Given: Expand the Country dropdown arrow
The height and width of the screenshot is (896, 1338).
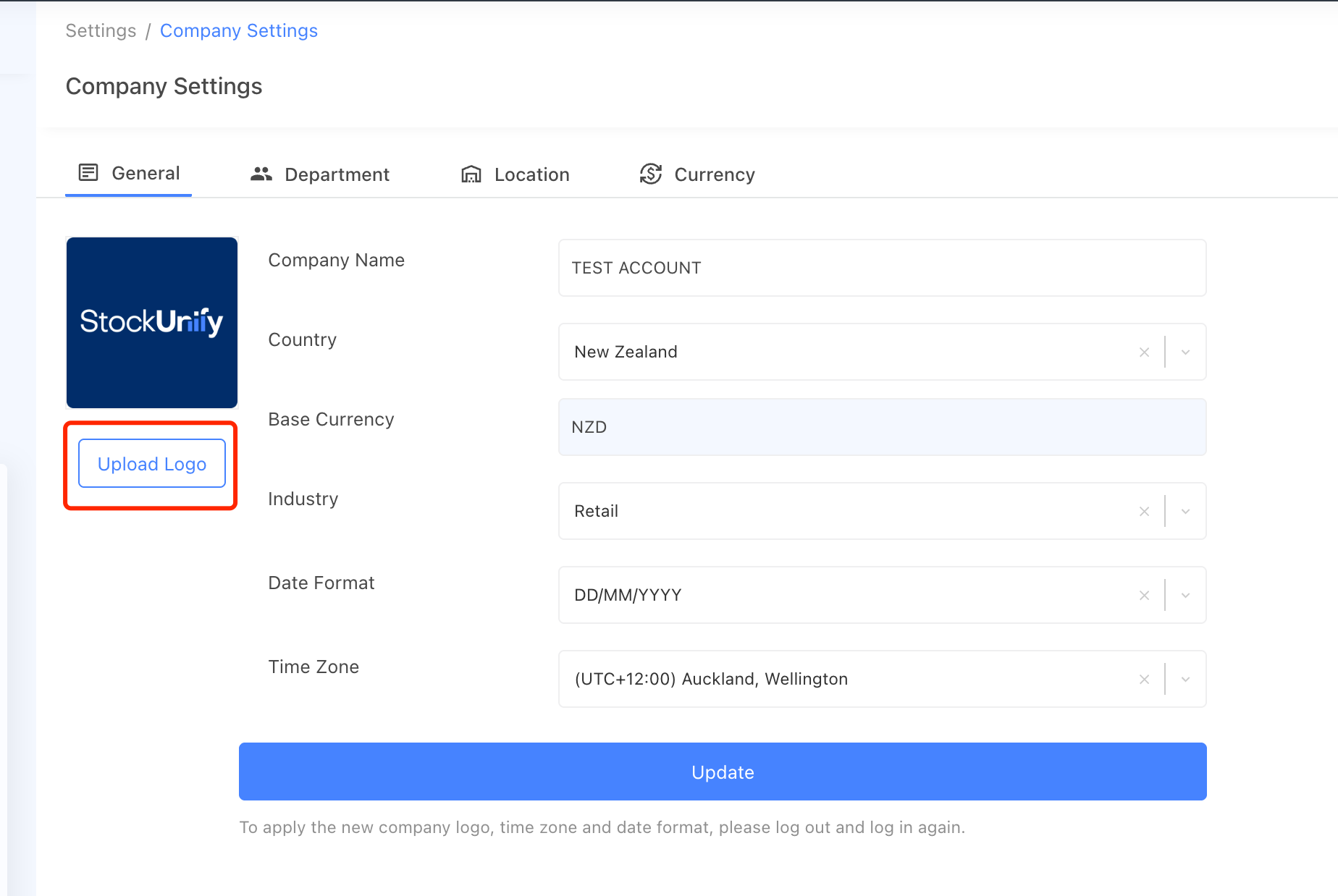Looking at the screenshot, I should tap(1185, 352).
